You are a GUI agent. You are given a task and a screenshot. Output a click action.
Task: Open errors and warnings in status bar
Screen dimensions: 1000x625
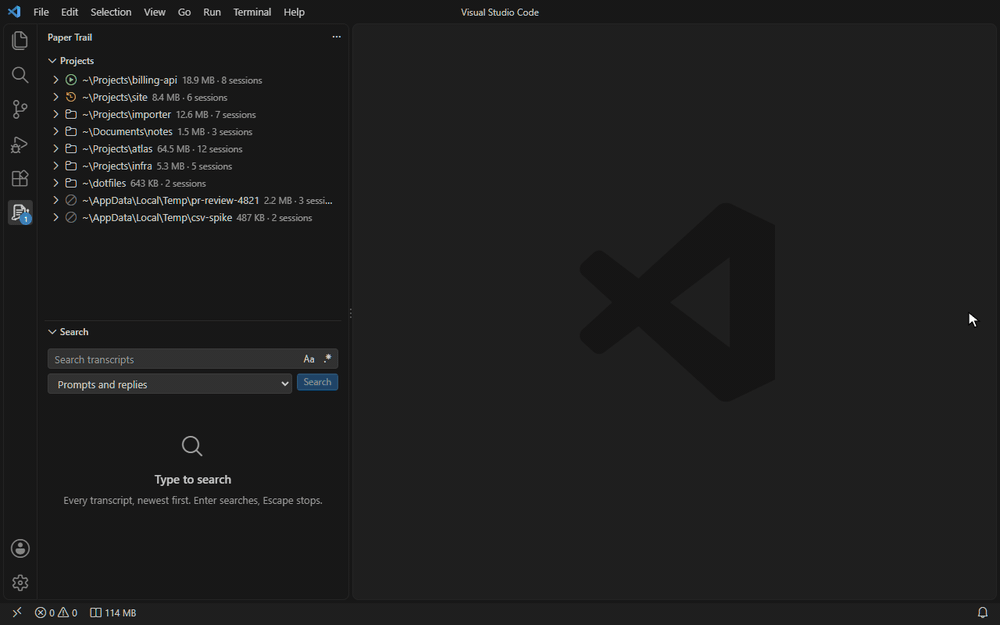pos(56,613)
